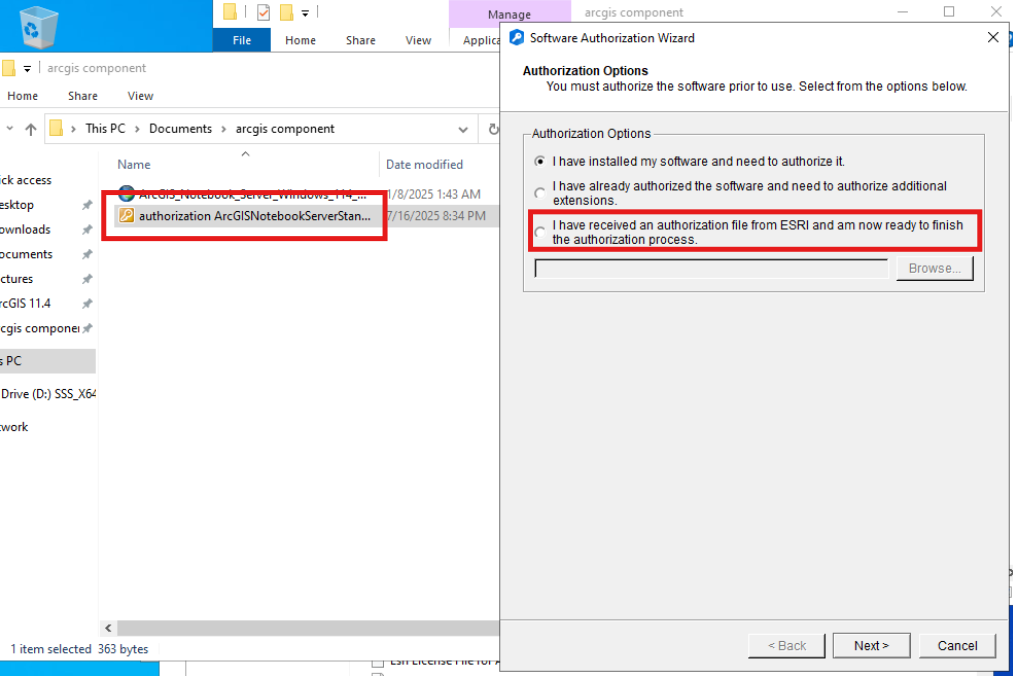1013x676 pixels.
Task: Click the new folder quick access icon
Action: click(286, 12)
